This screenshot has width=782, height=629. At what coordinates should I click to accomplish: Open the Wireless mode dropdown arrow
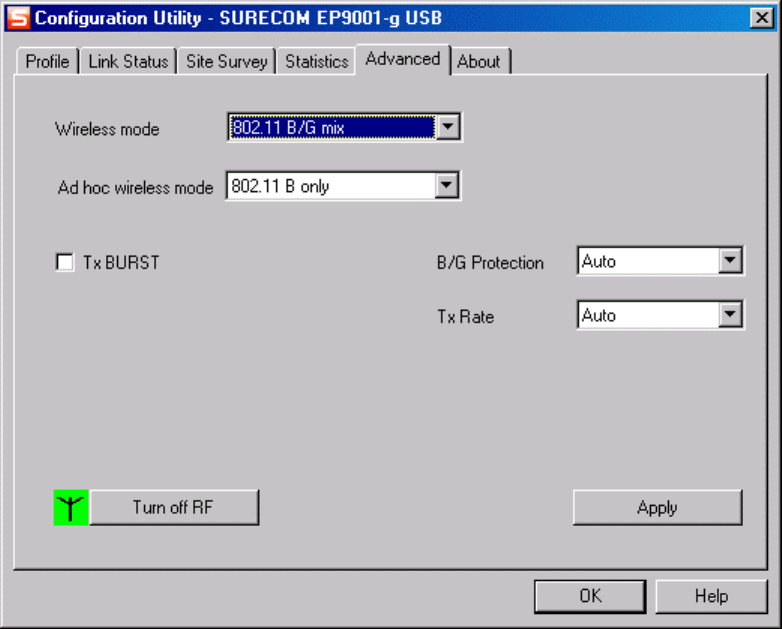click(x=447, y=127)
